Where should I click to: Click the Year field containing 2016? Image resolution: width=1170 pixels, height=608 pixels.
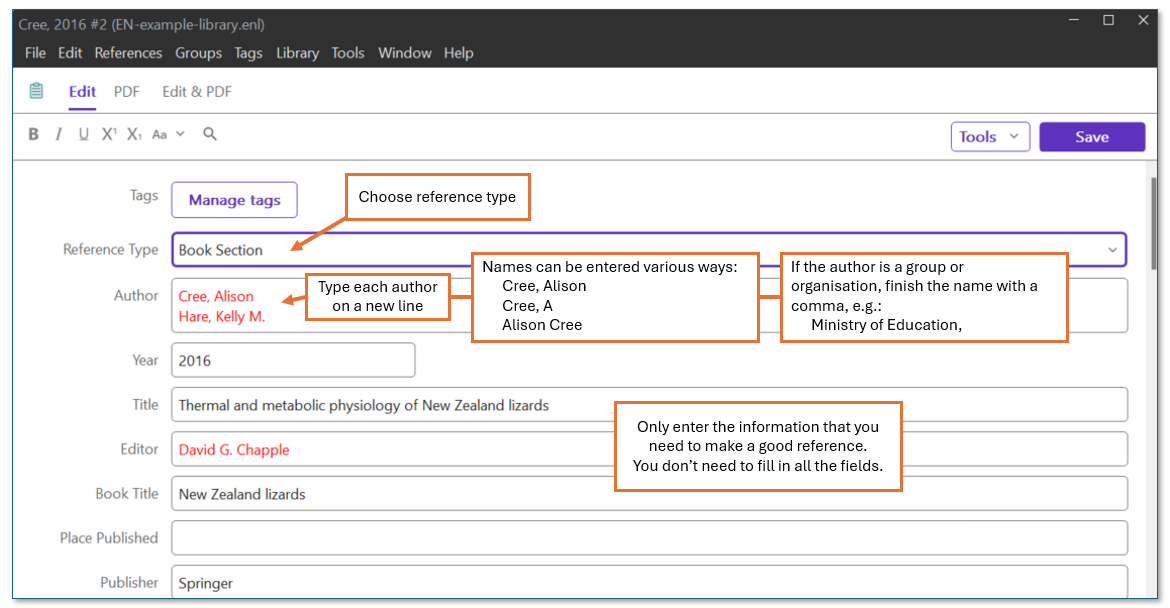click(292, 359)
